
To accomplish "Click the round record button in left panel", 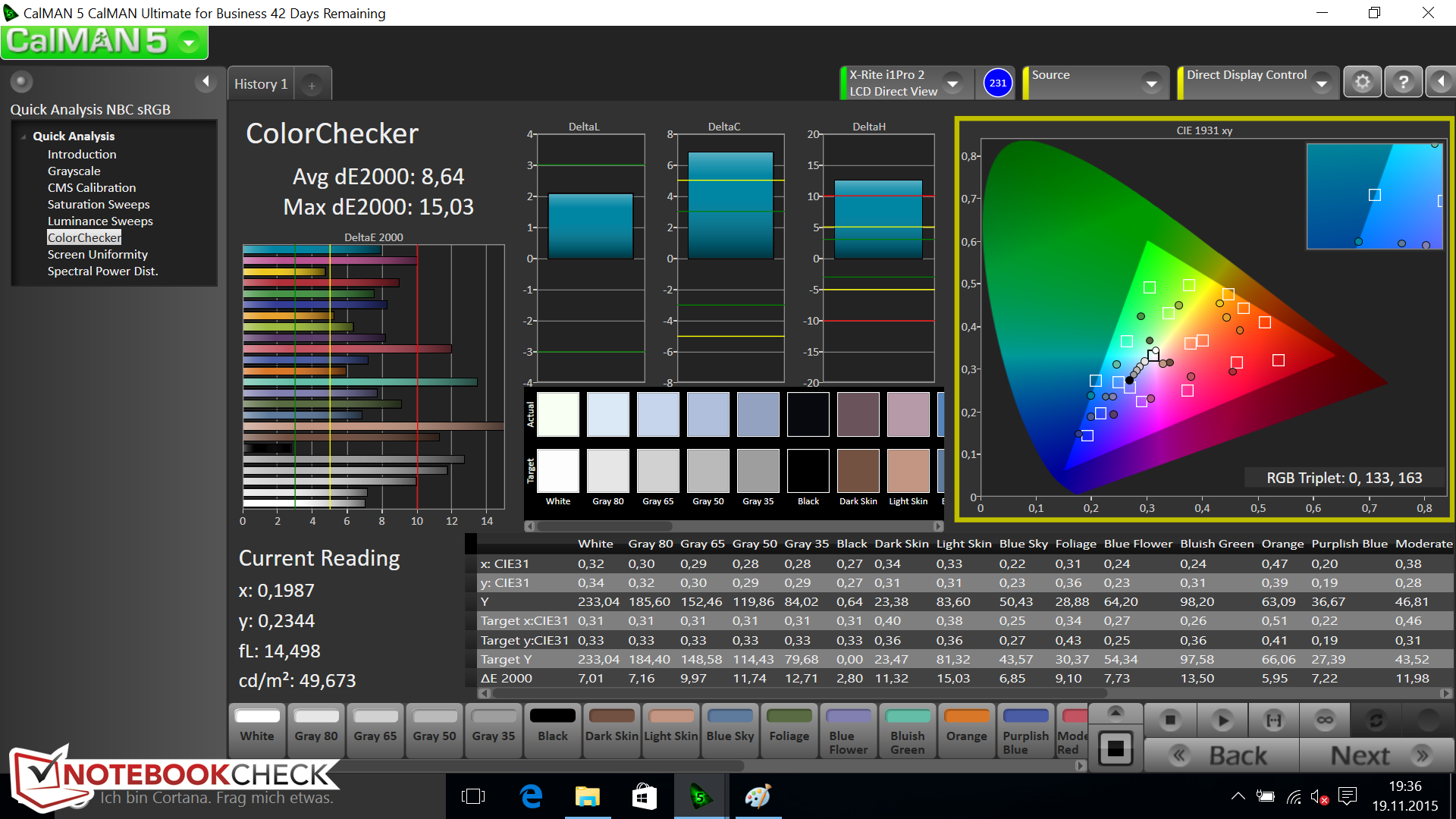I will pyautogui.click(x=21, y=81).
